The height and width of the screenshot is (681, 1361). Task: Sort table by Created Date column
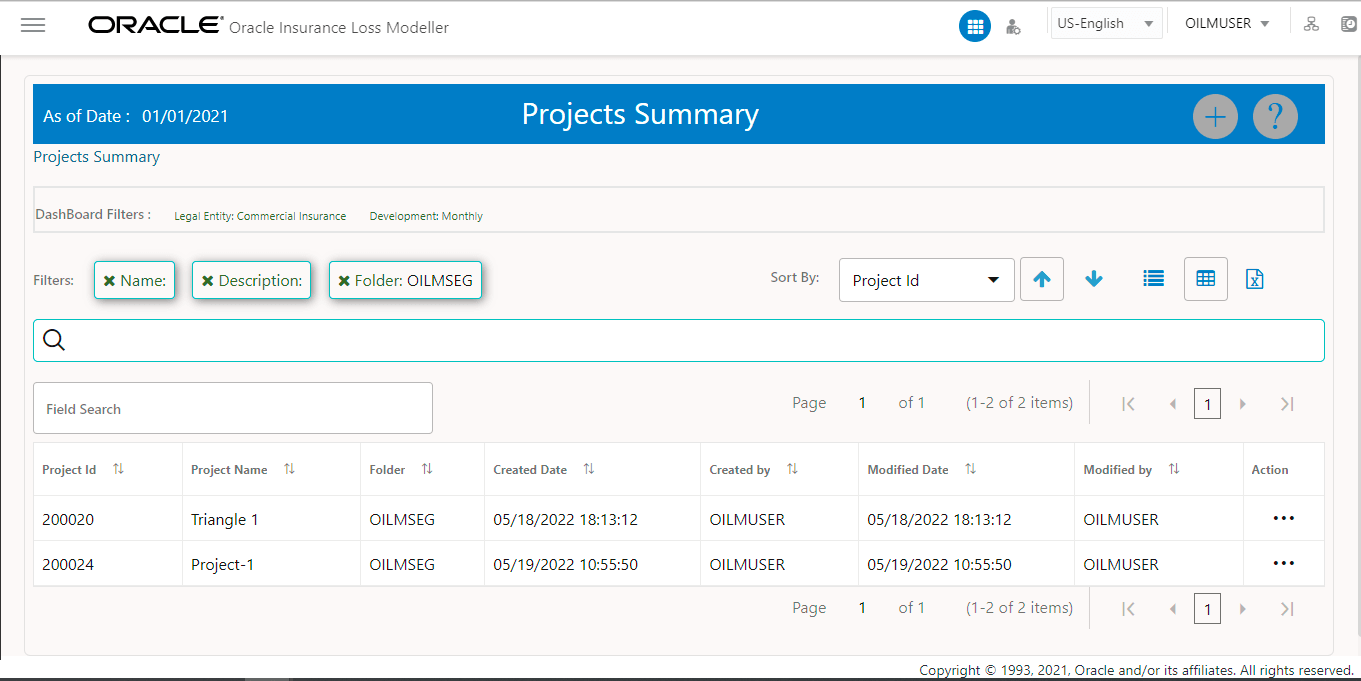pos(589,469)
